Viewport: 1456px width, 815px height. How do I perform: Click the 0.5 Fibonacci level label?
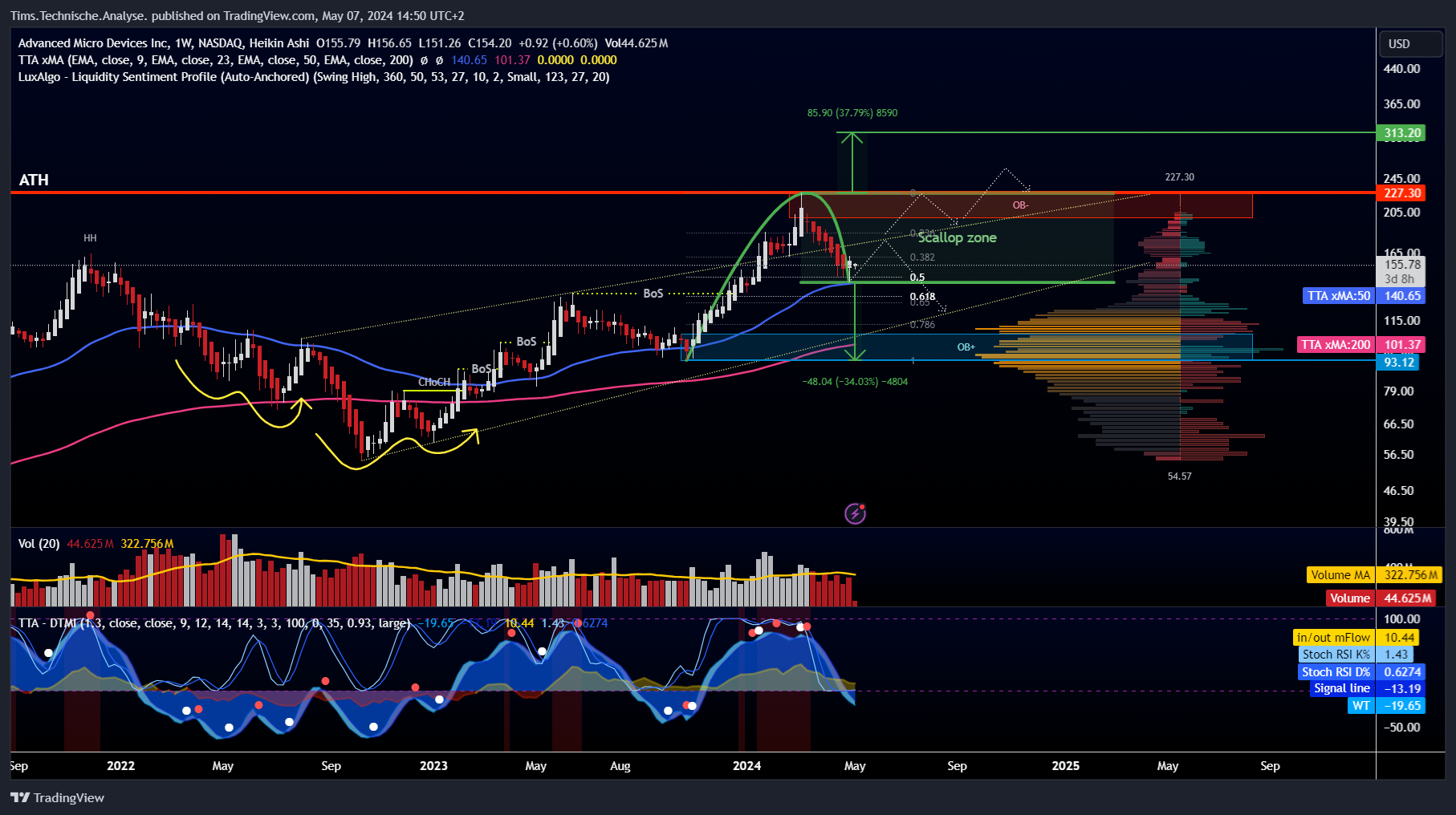click(917, 278)
